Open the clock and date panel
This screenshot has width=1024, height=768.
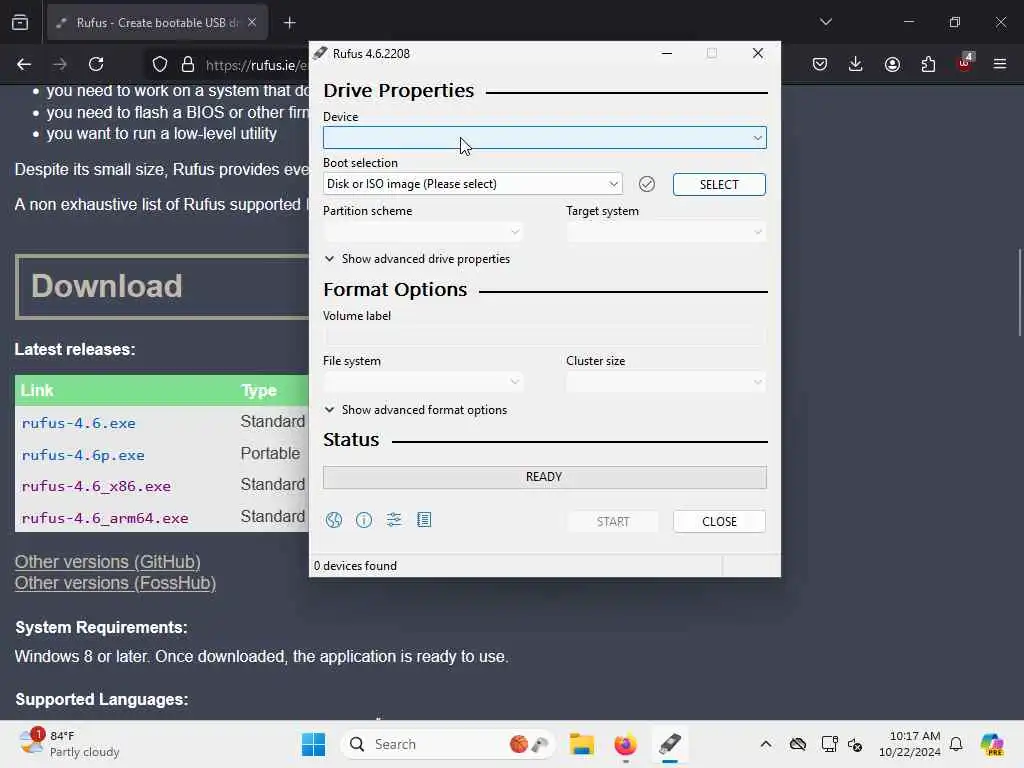909,744
